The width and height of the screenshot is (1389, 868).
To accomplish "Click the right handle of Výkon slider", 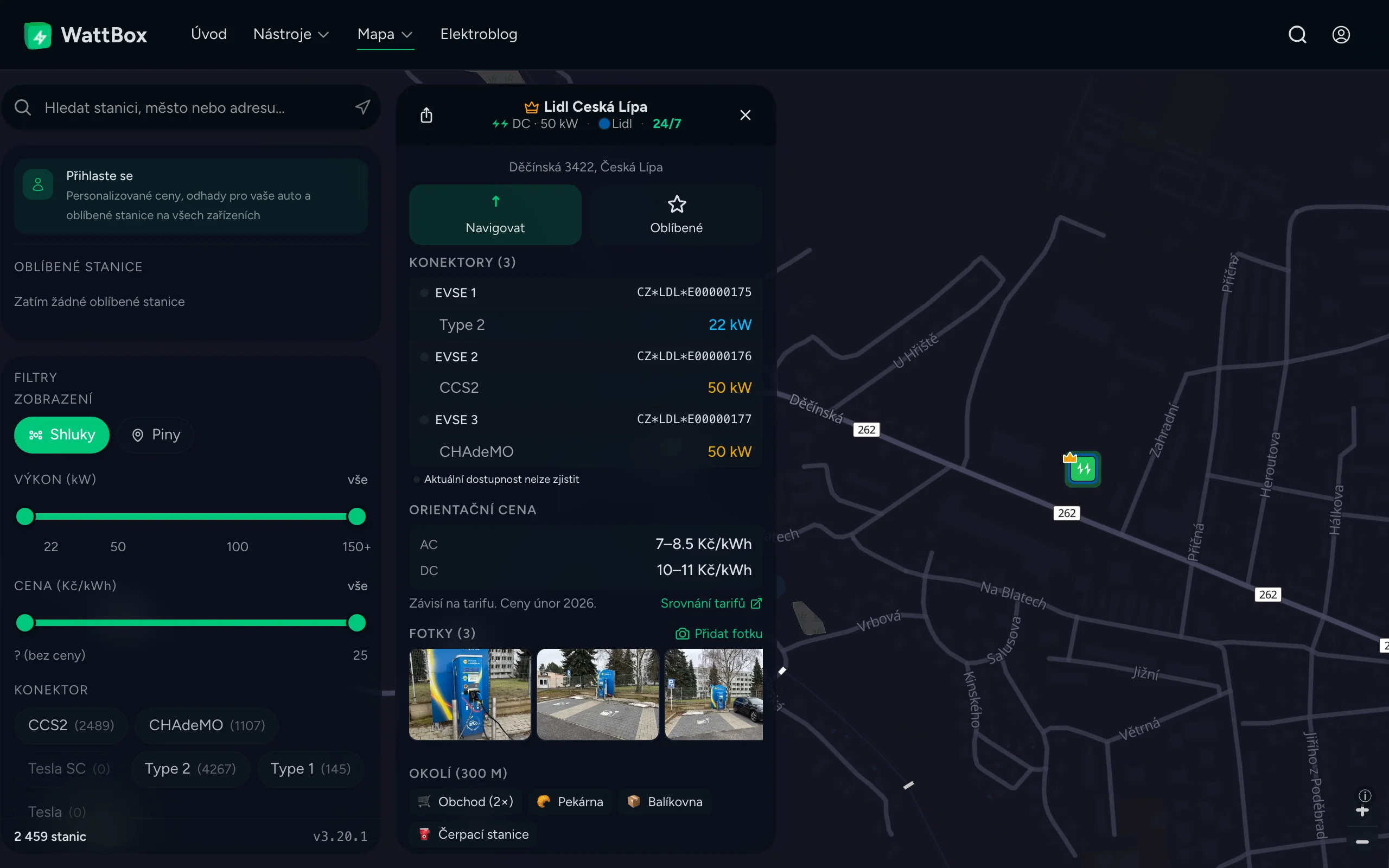I will (356, 516).
